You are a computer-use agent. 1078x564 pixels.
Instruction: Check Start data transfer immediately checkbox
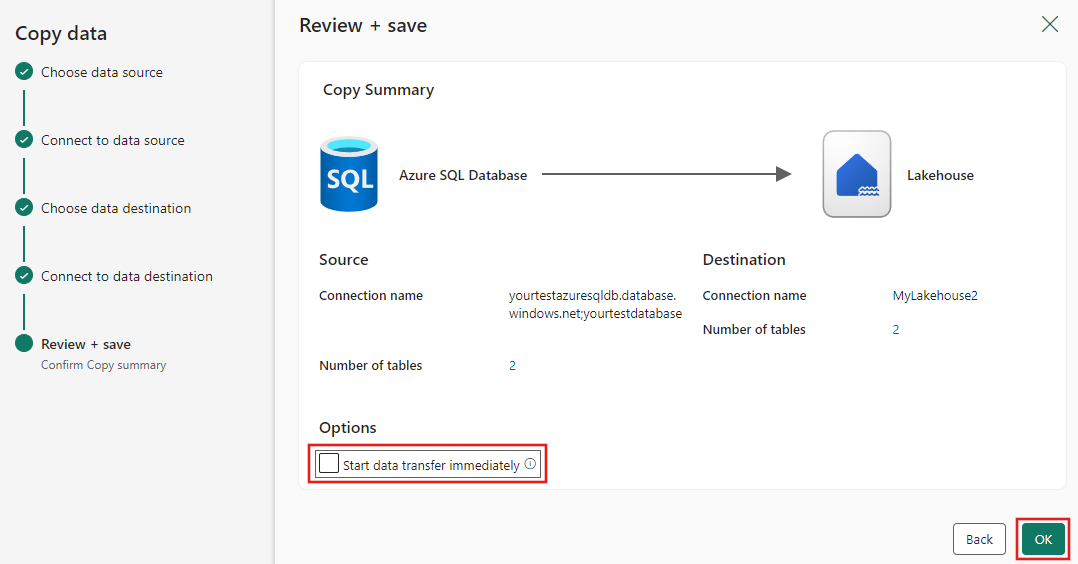coord(329,464)
